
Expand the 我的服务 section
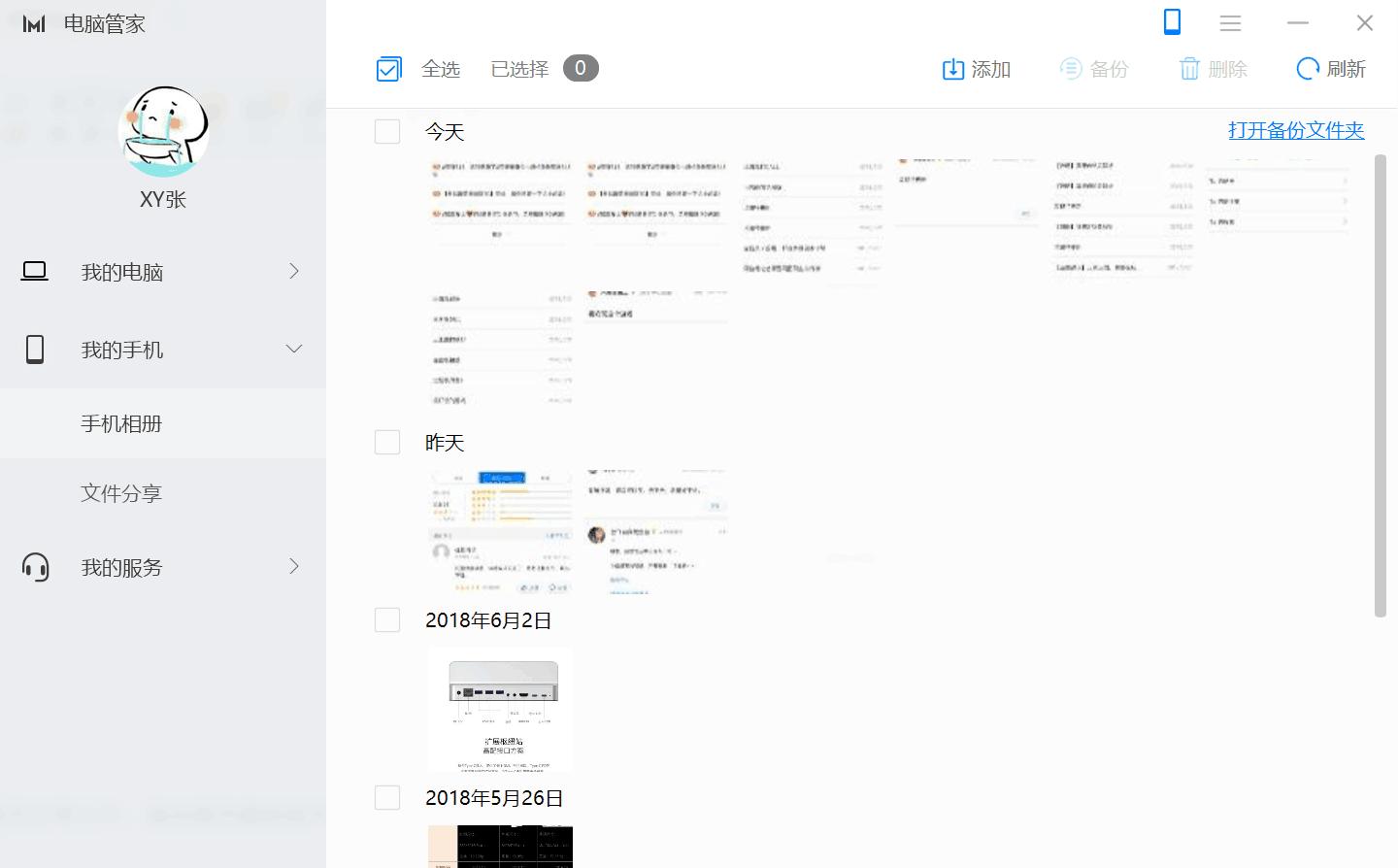point(294,567)
